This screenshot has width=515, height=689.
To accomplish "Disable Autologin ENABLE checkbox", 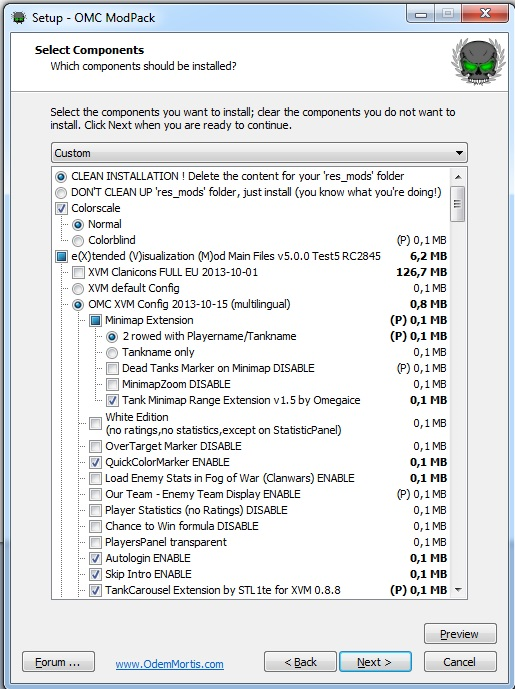I will pos(95,558).
